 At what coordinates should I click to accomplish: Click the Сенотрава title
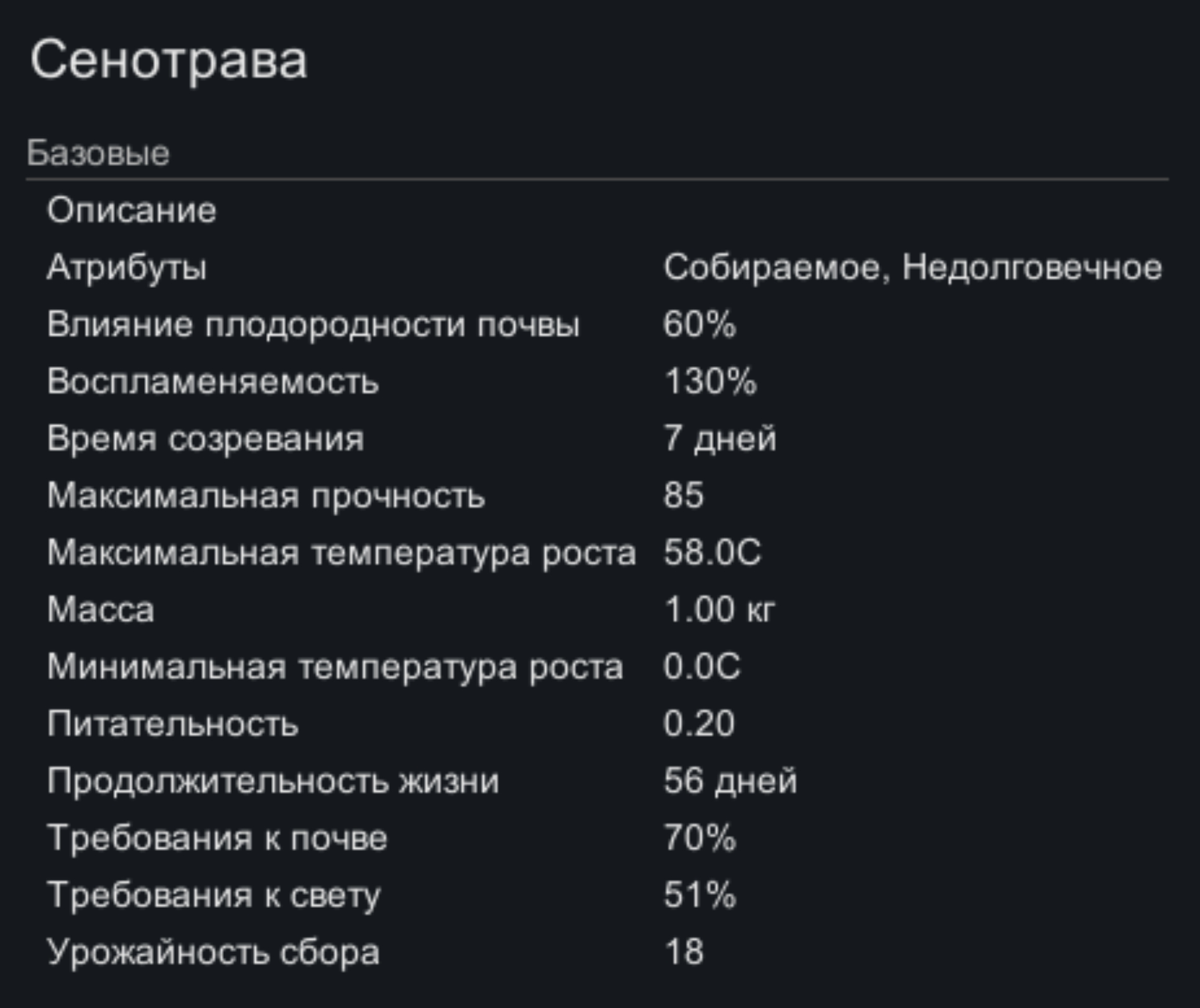pyautogui.click(x=168, y=60)
